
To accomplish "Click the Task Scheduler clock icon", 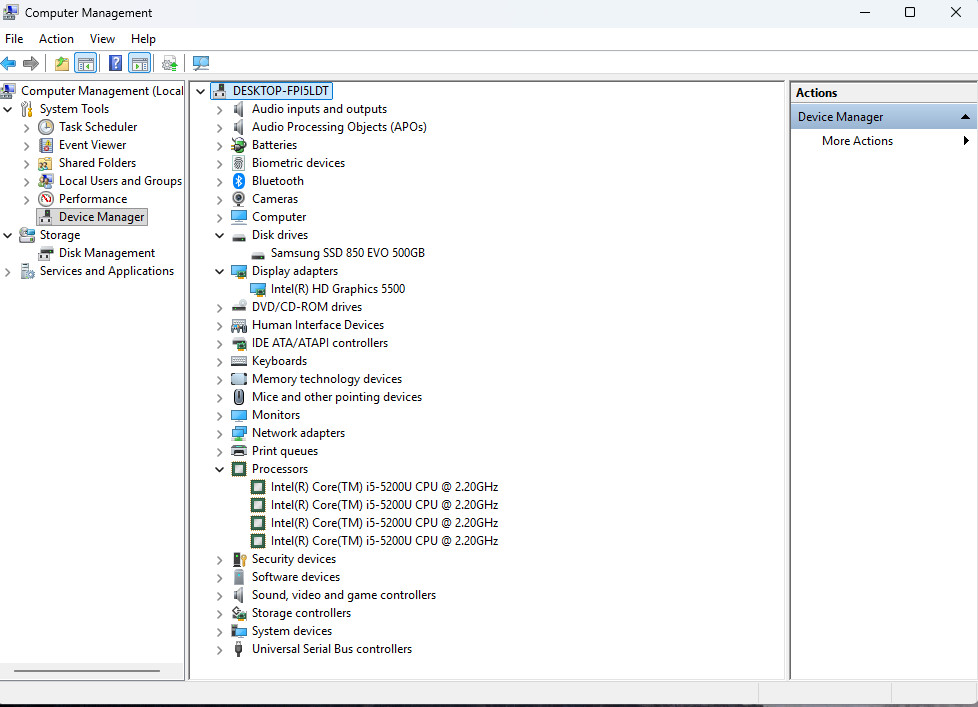I will point(46,127).
